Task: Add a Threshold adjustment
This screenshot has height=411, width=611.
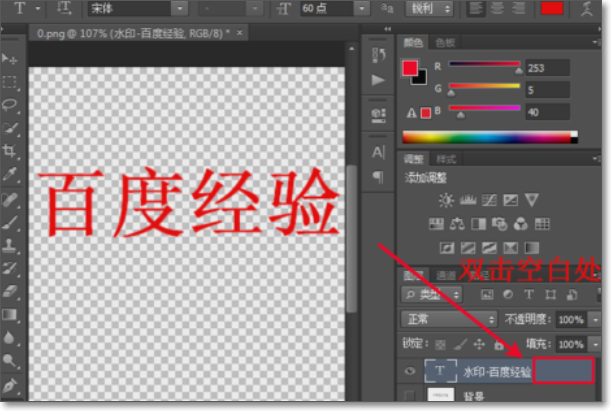Action: pos(489,248)
